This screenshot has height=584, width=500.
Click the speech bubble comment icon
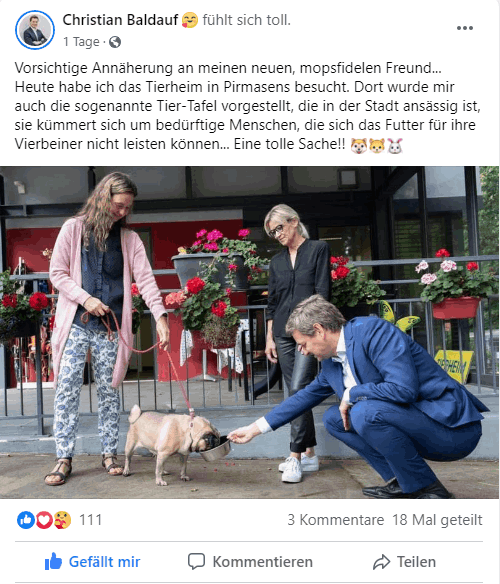(x=196, y=562)
